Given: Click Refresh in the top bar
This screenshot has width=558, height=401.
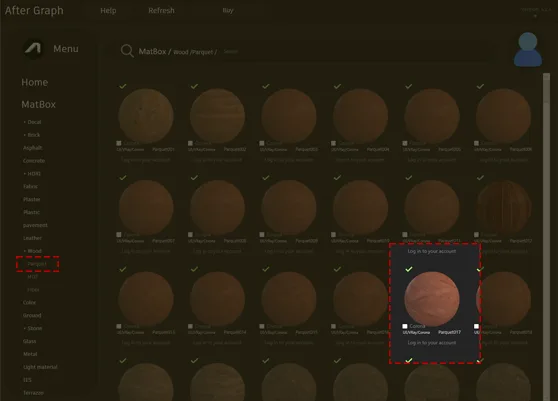Looking at the screenshot, I should 161,11.
